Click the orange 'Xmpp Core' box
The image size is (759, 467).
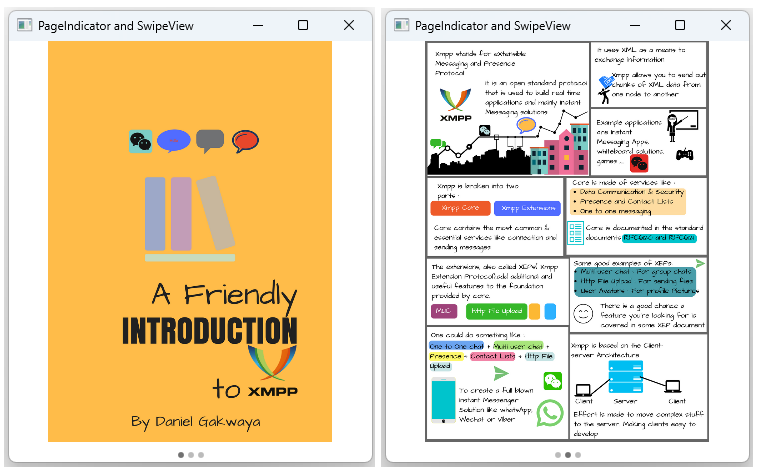[460, 208]
